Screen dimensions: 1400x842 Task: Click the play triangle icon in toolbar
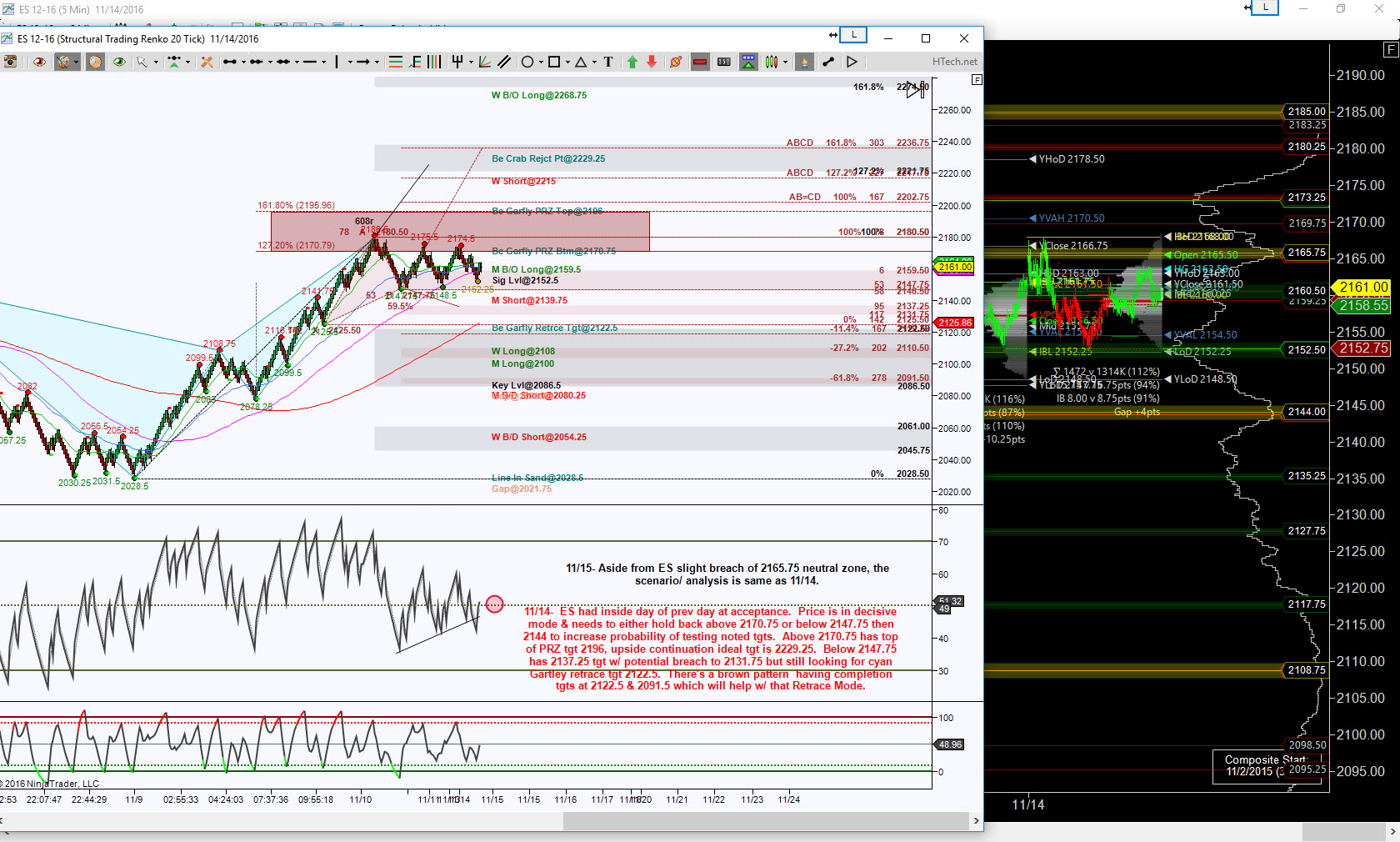pos(852,62)
